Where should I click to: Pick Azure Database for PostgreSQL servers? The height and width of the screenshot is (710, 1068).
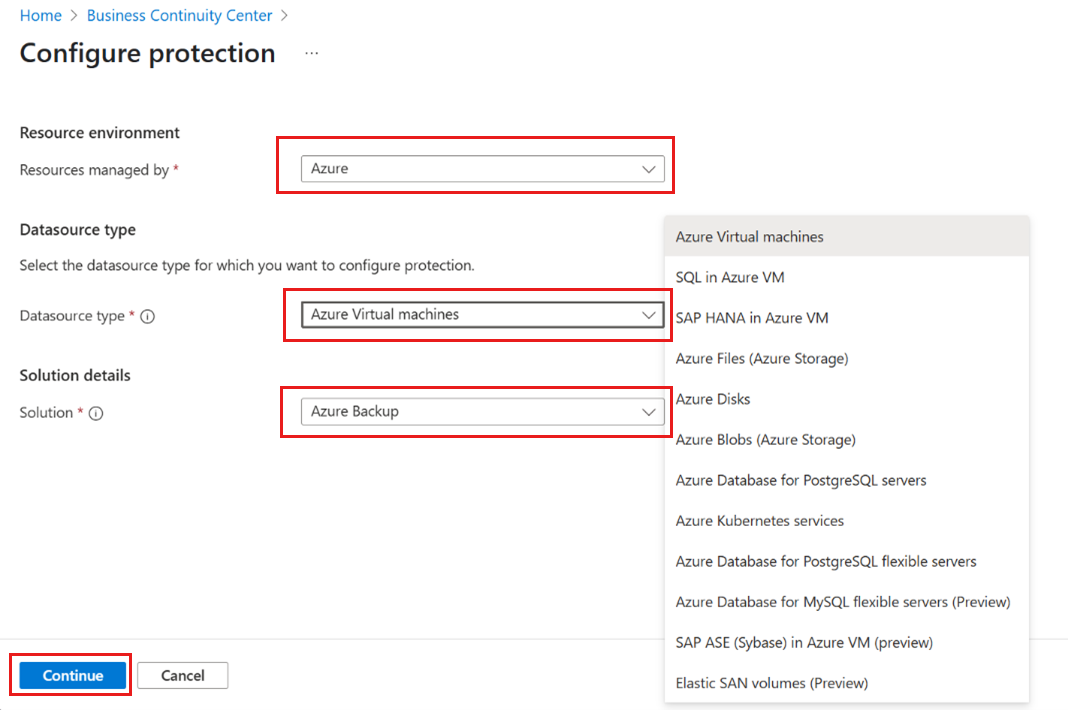pyautogui.click(x=847, y=480)
